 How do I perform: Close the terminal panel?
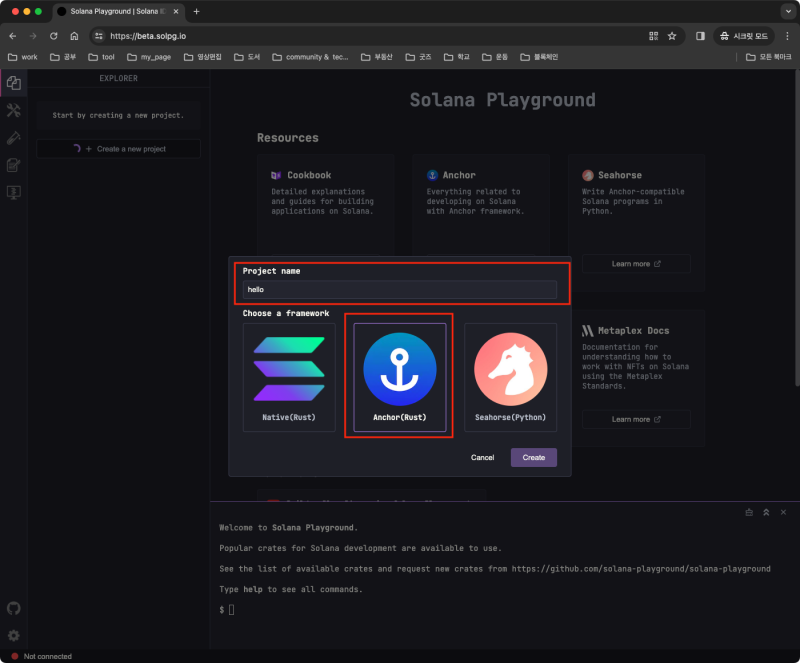[783, 512]
